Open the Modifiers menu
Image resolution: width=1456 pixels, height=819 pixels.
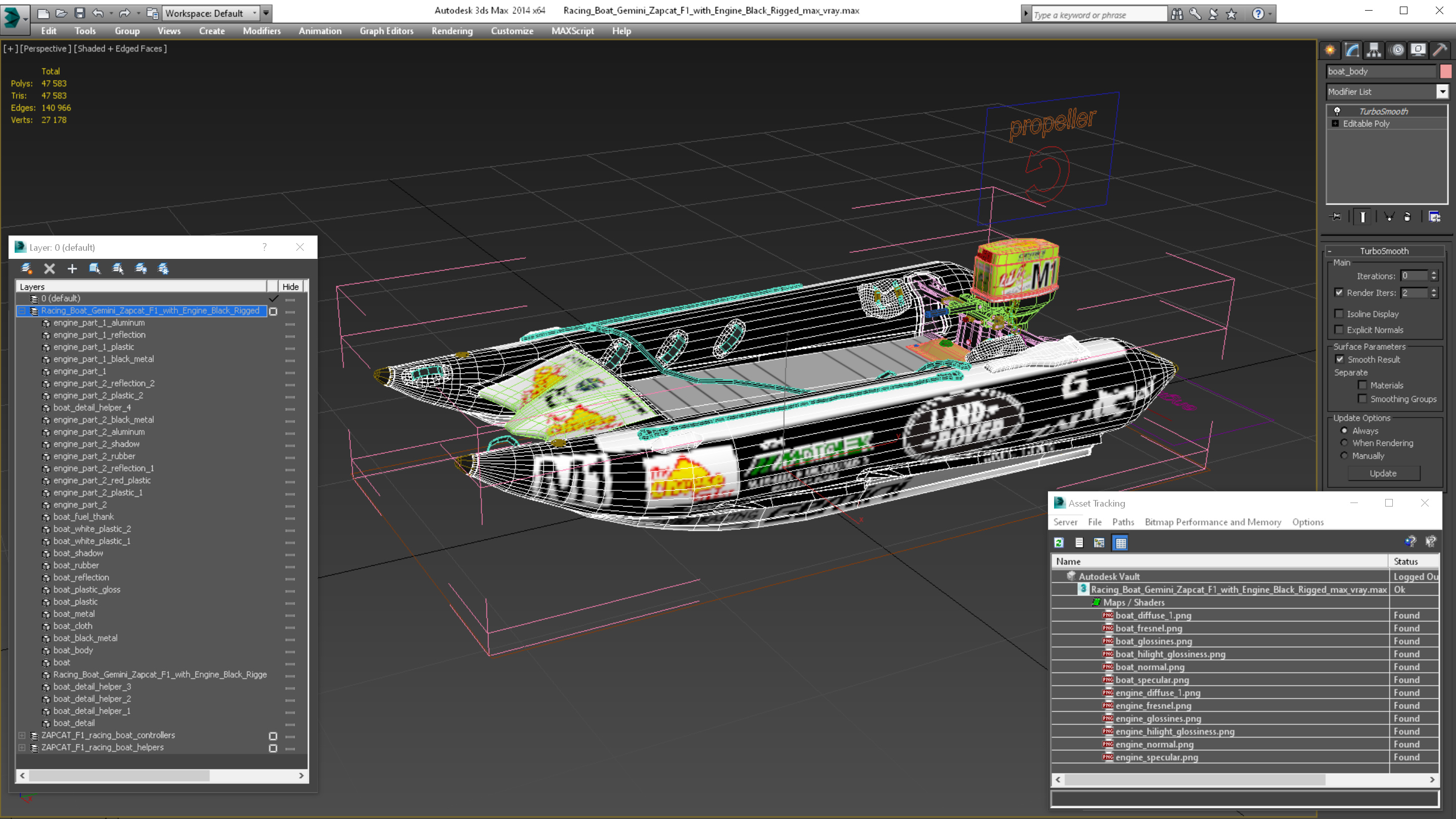(x=262, y=31)
